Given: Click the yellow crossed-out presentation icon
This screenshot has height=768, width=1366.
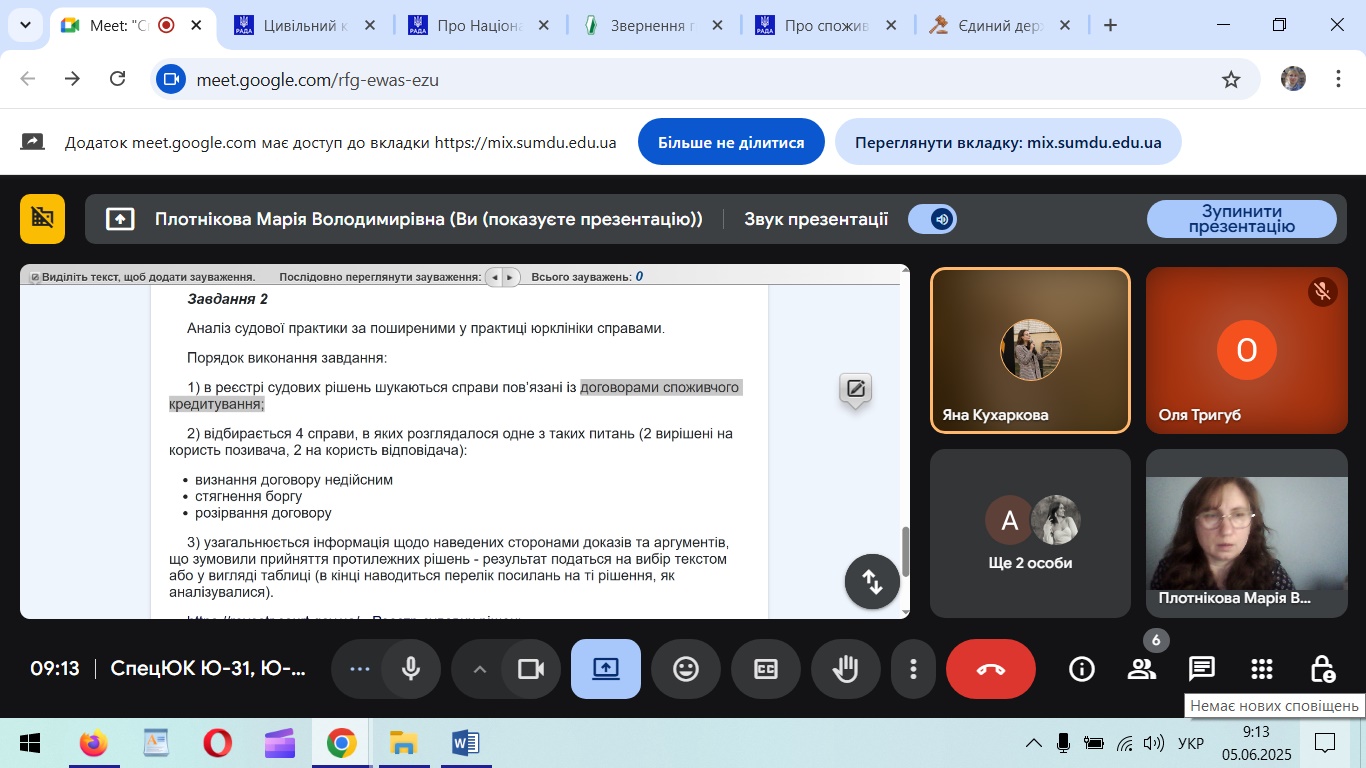Looking at the screenshot, I should [42, 219].
